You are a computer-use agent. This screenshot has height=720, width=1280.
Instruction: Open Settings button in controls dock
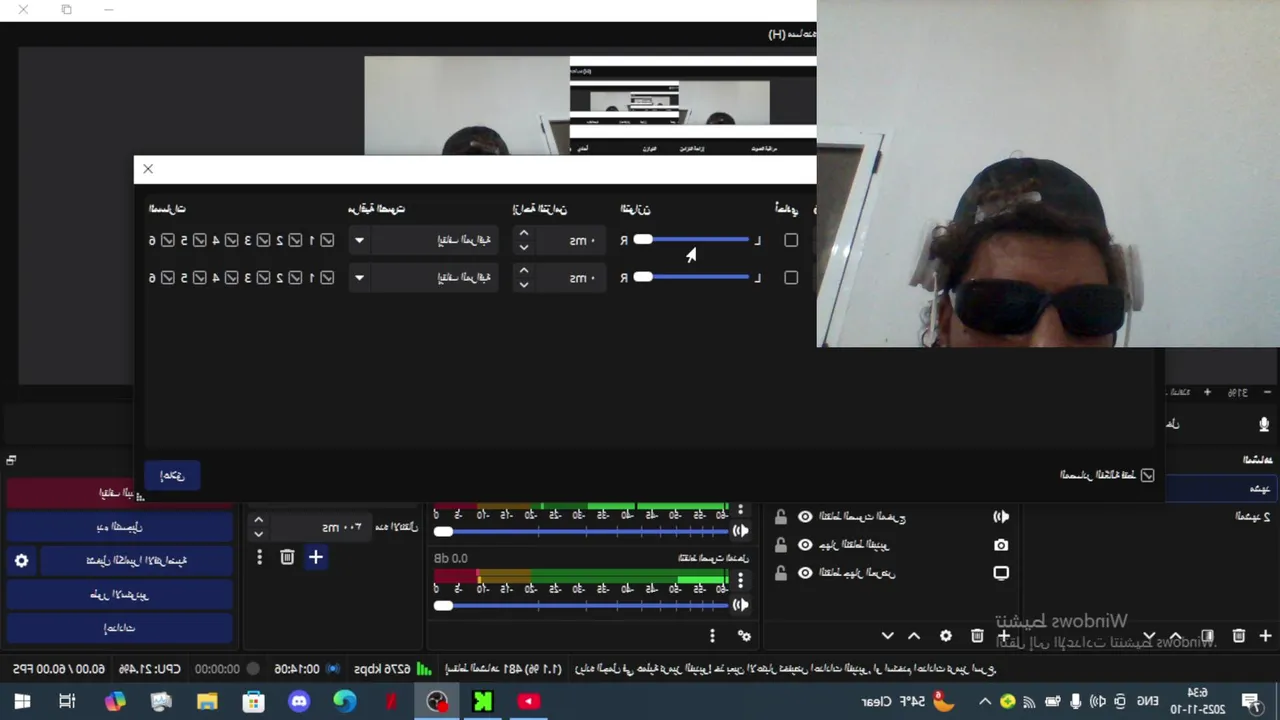(121, 628)
